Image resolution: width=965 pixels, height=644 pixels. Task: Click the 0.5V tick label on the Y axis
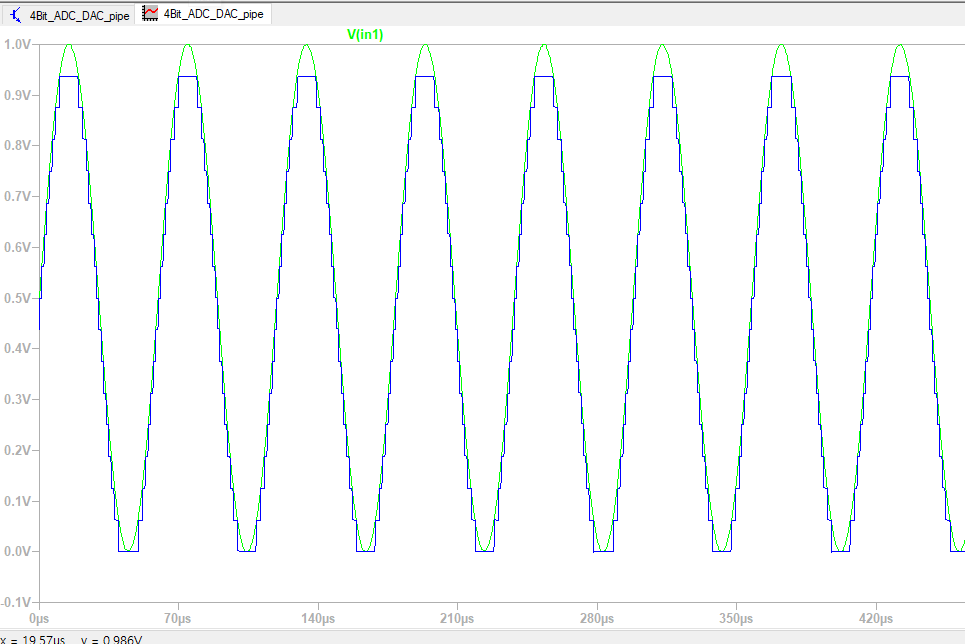click(x=19, y=298)
